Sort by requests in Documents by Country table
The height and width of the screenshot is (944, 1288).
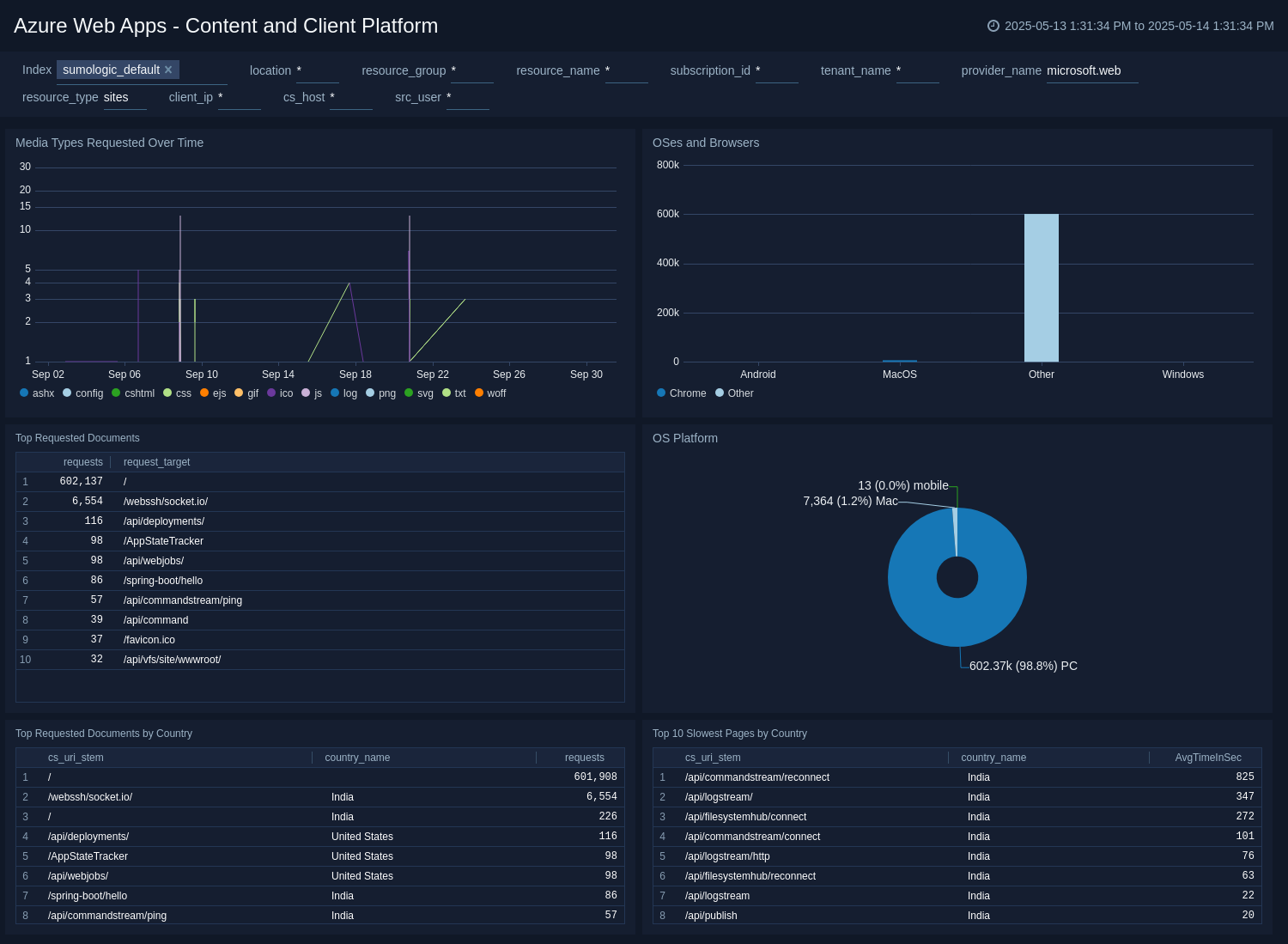pyautogui.click(x=585, y=758)
